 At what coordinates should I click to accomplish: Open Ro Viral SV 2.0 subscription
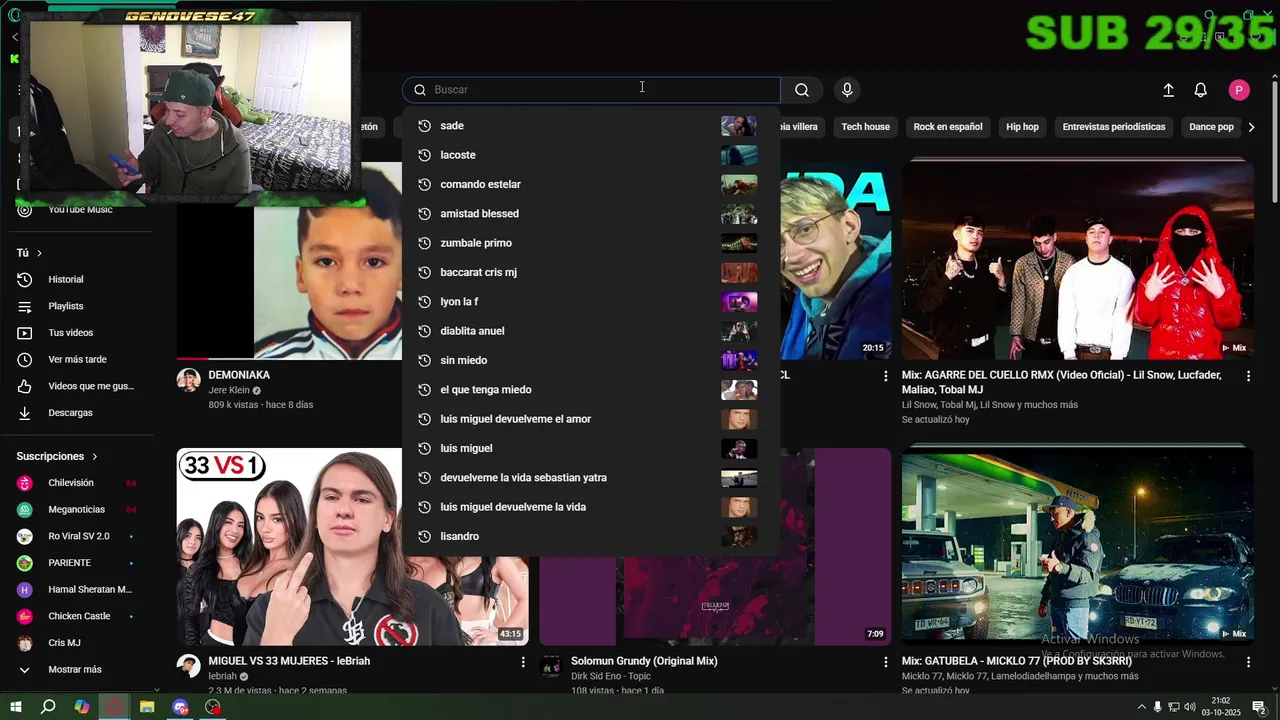[x=80, y=536]
